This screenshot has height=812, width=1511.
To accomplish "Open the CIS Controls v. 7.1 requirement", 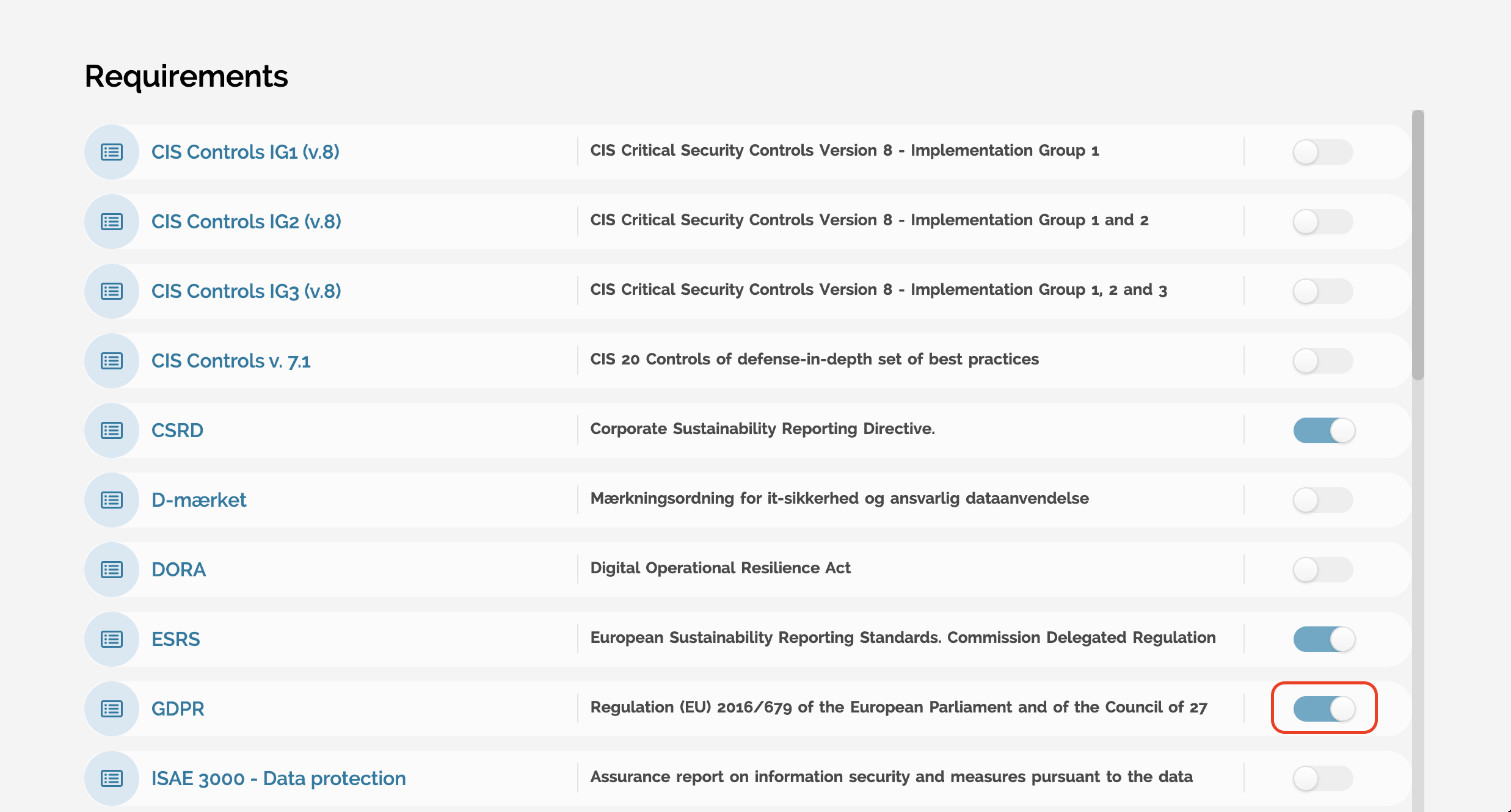I will click(x=231, y=361).
